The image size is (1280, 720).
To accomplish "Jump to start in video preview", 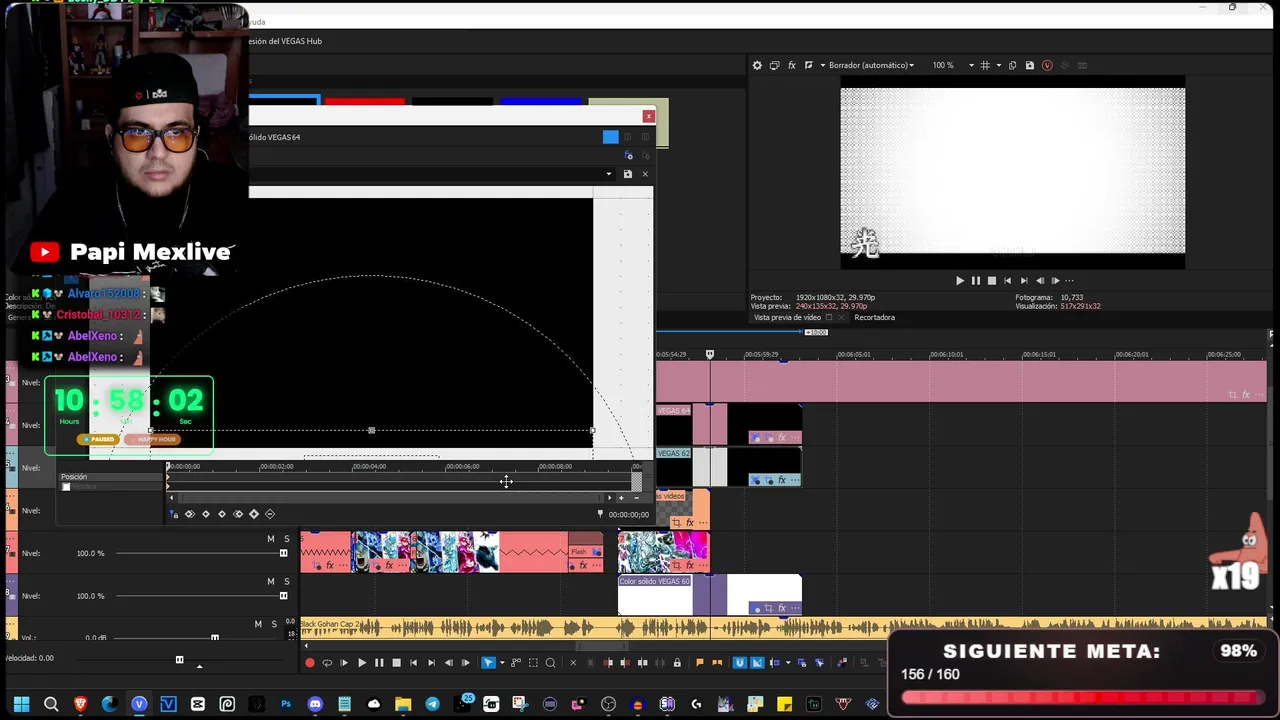I will [1008, 281].
